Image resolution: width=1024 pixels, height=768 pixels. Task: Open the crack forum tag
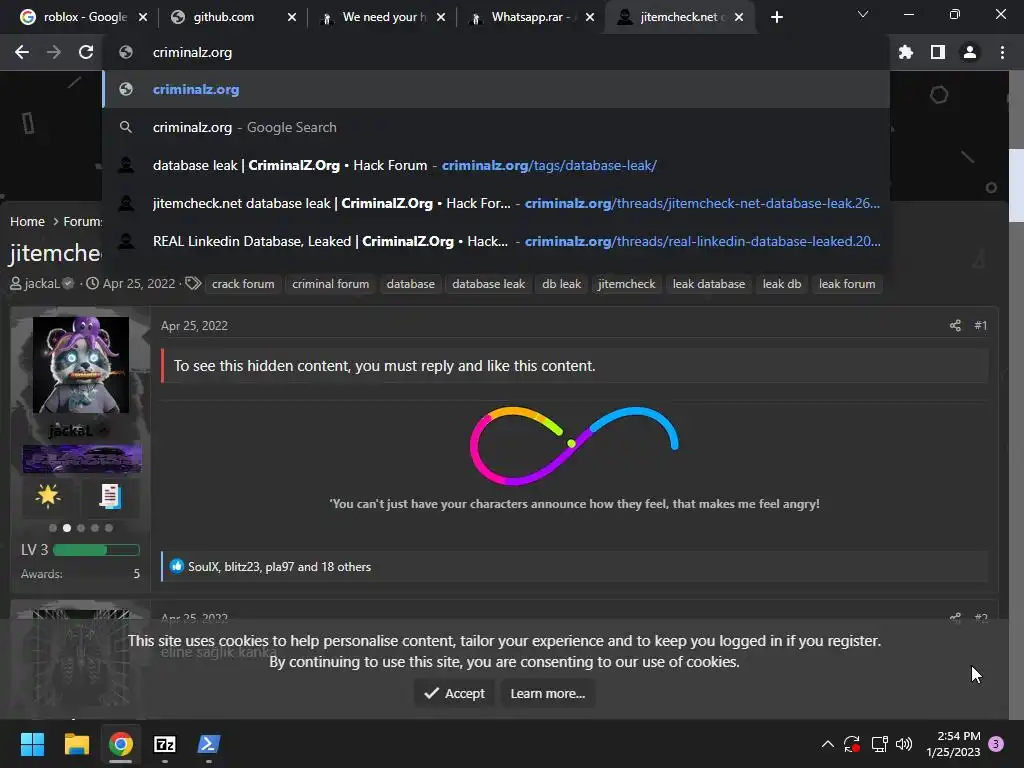pyautogui.click(x=243, y=284)
